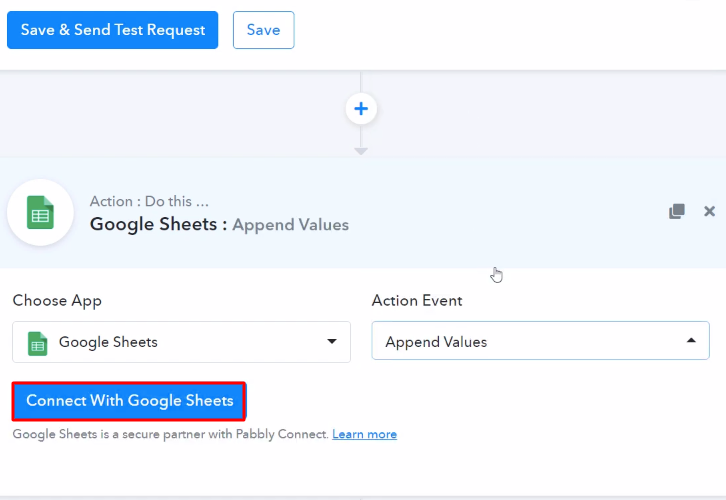Click Save & Send Test Request button

pyautogui.click(x=113, y=30)
